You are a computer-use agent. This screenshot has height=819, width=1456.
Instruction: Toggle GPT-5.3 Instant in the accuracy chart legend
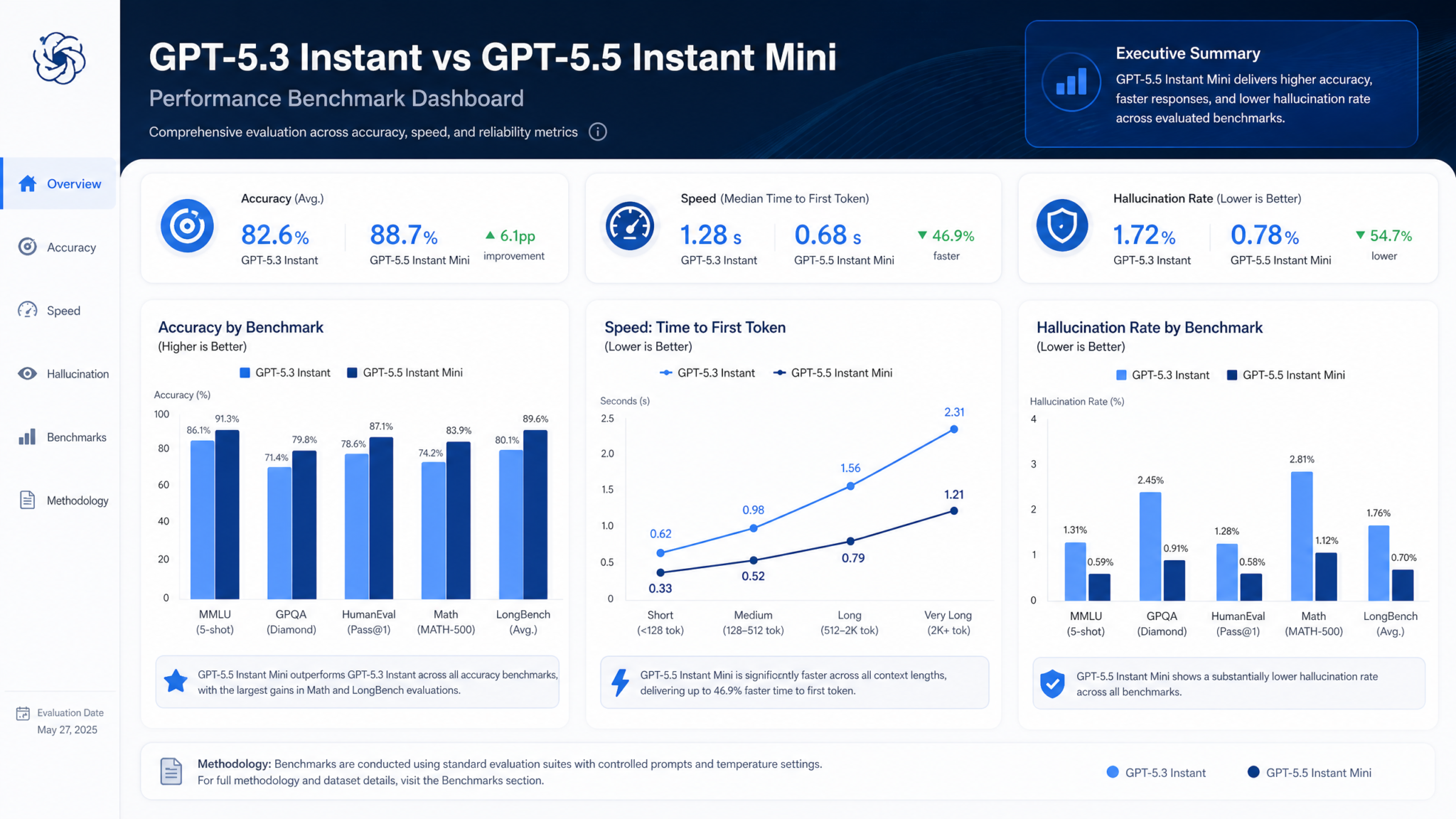coord(285,373)
